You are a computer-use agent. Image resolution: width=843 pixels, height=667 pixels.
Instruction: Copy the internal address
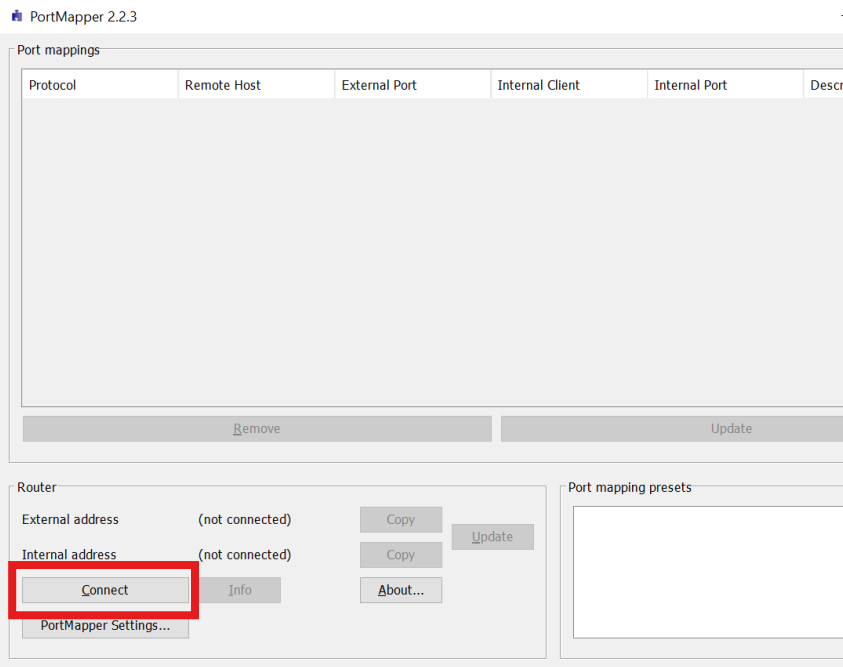click(x=401, y=555)
